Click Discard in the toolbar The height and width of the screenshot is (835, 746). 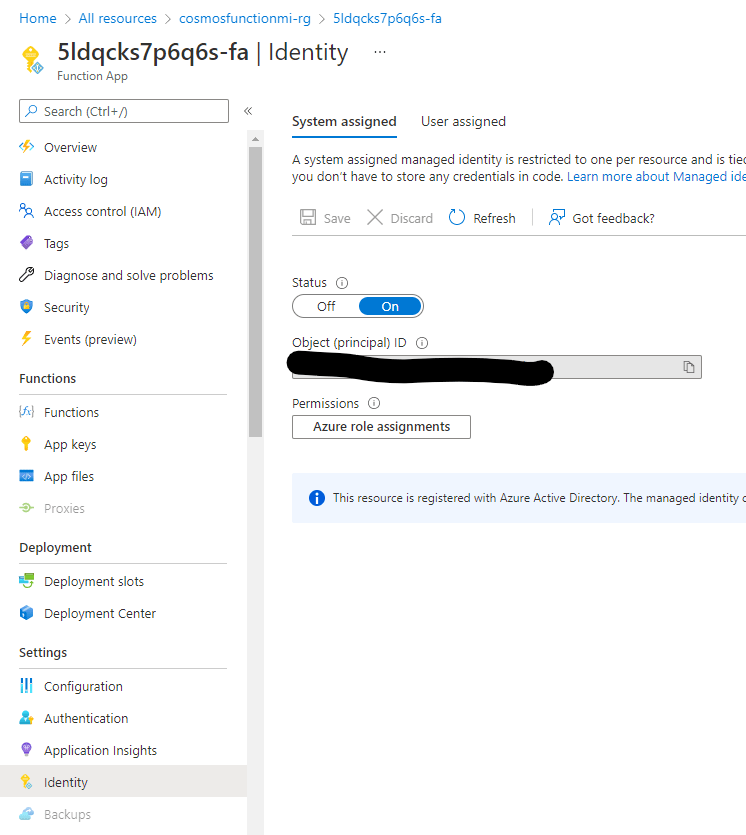tap(399, 218)
